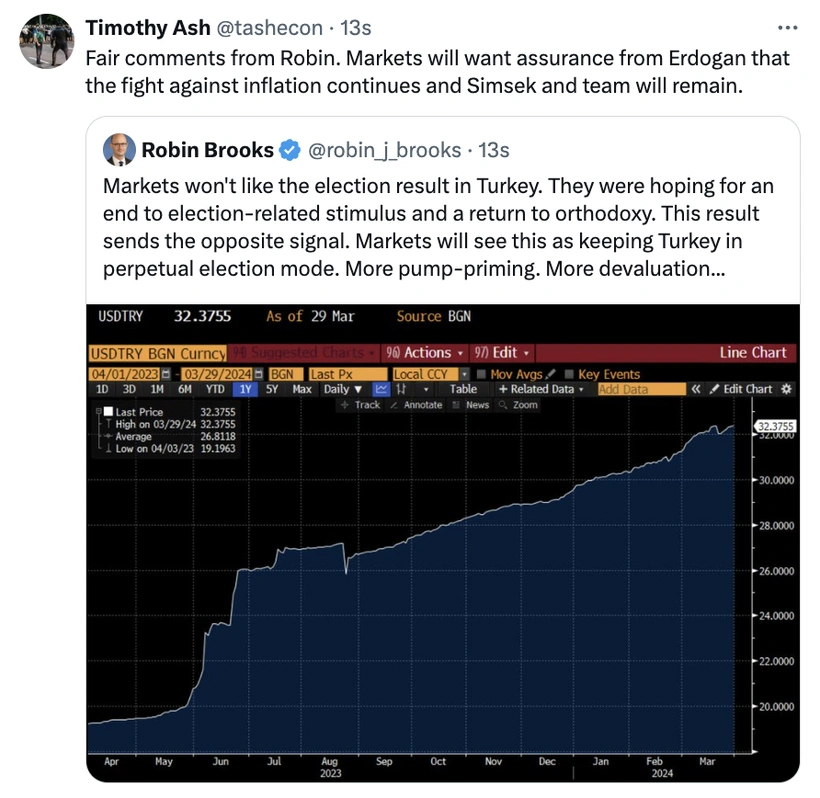
Task: Click Robin Brooks' small profile photo
Action: 120,150
